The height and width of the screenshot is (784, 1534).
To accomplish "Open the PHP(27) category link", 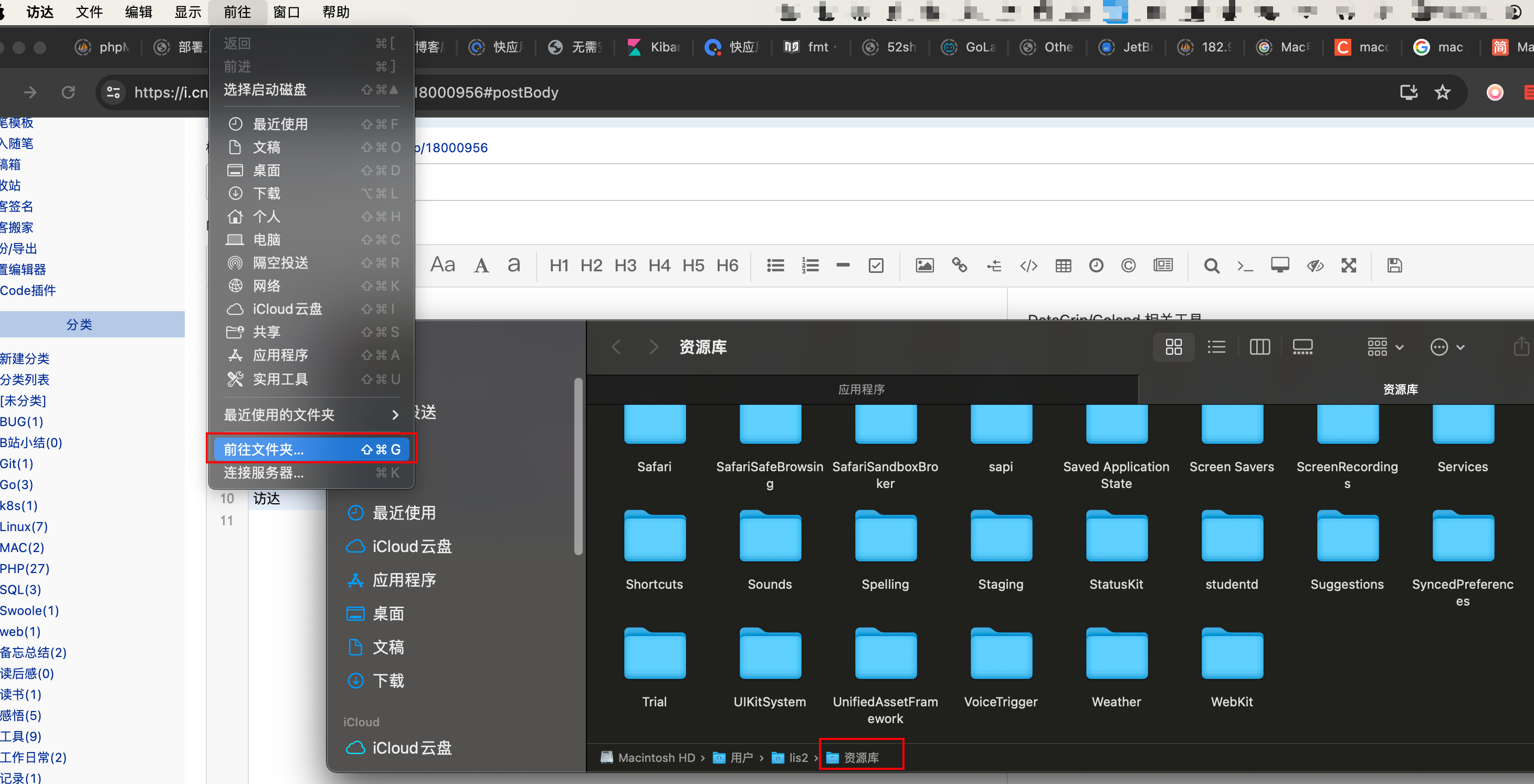I will [25, 568].
